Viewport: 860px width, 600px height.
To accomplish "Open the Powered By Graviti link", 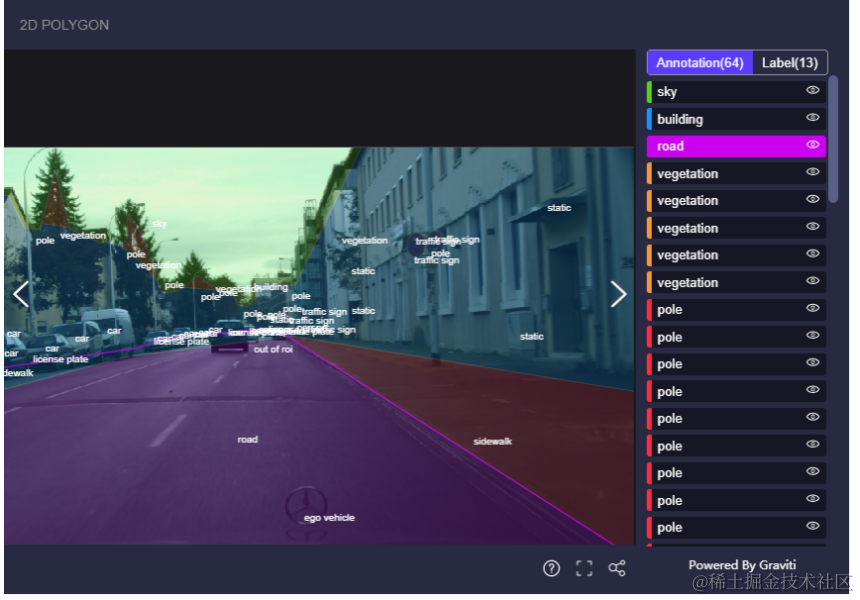I will click(742, 565).
